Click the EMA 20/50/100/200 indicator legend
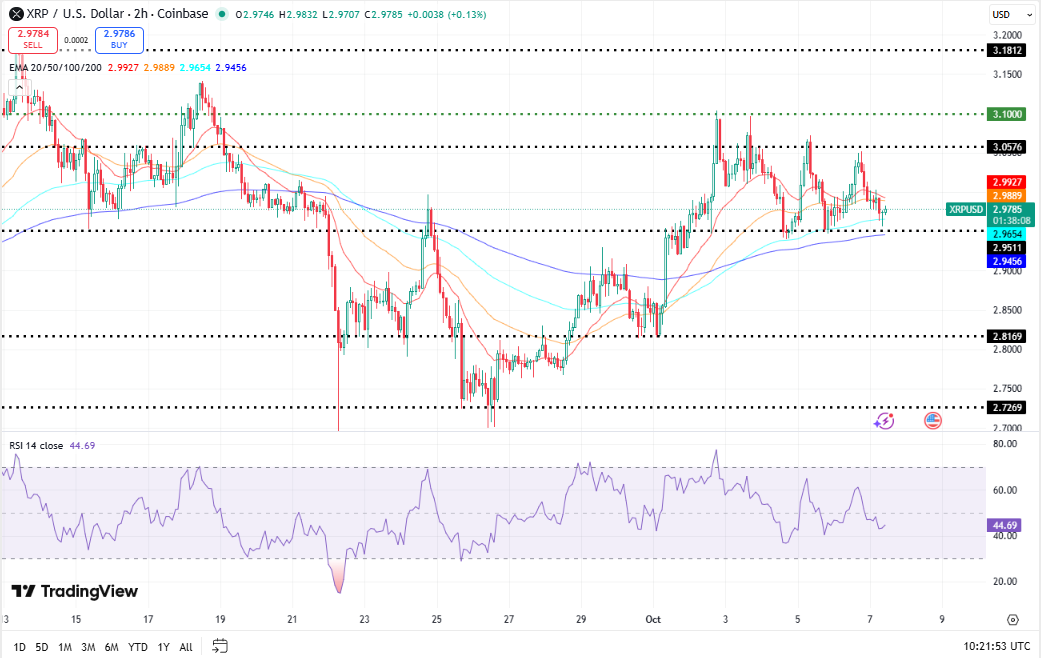Screen dimensions: 1041x658 click(x=56, y=67)
